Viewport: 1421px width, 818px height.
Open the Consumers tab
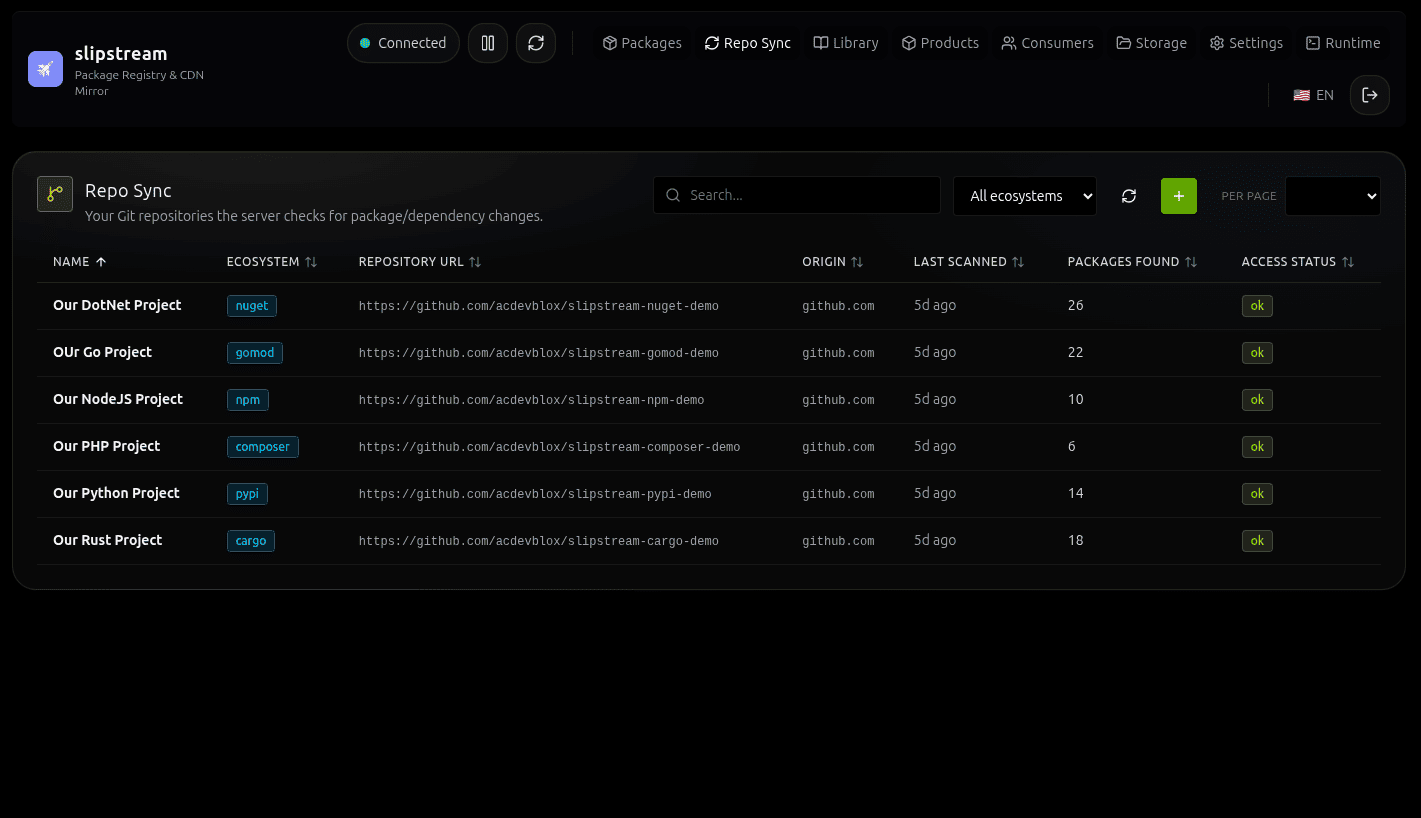point(1048,43)
